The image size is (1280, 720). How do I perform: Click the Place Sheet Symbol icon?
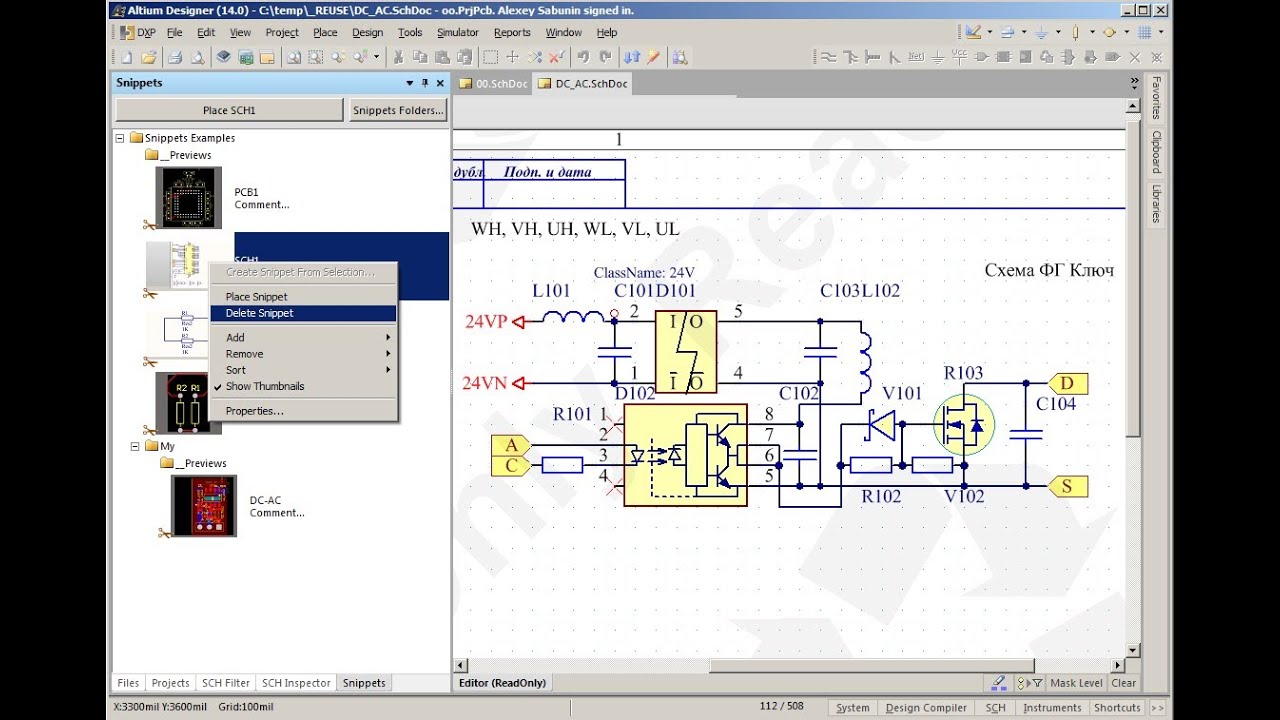tap(1004, 57)
